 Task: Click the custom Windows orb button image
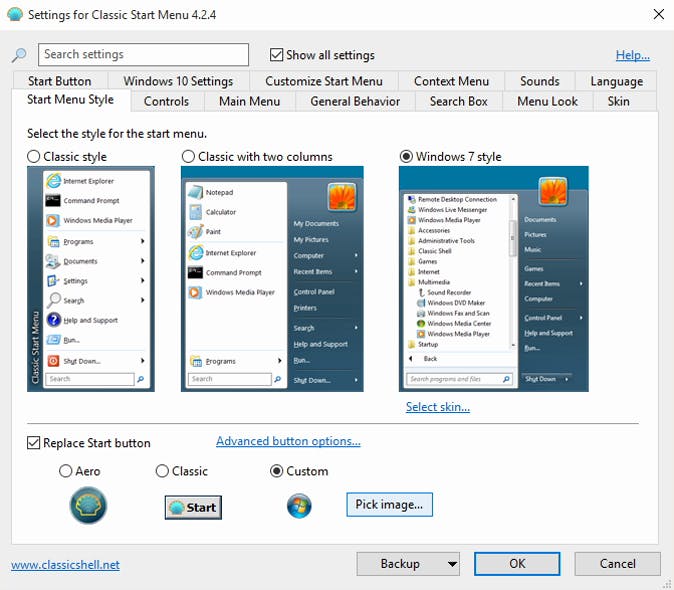click(x=299, y=506)
